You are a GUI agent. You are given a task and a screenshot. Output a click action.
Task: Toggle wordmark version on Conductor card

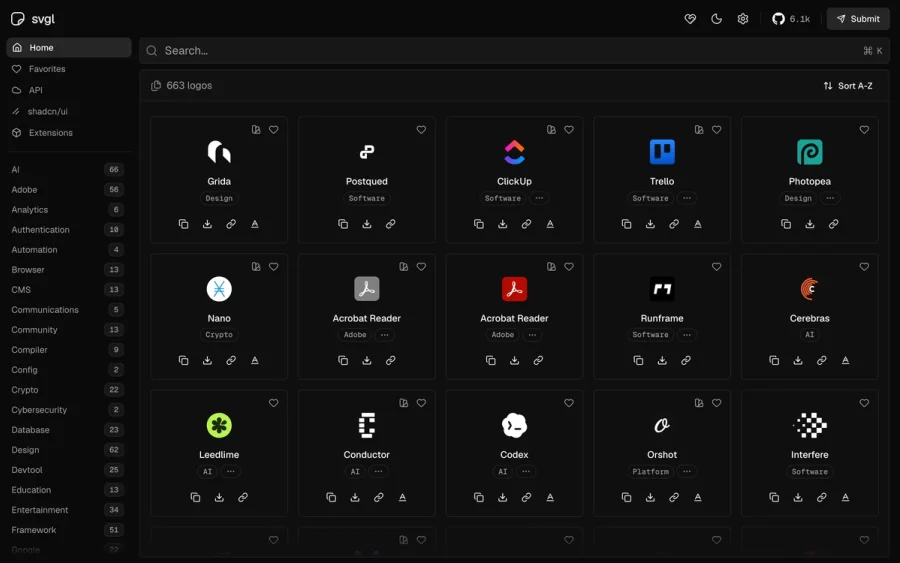[x=404, y=403]
